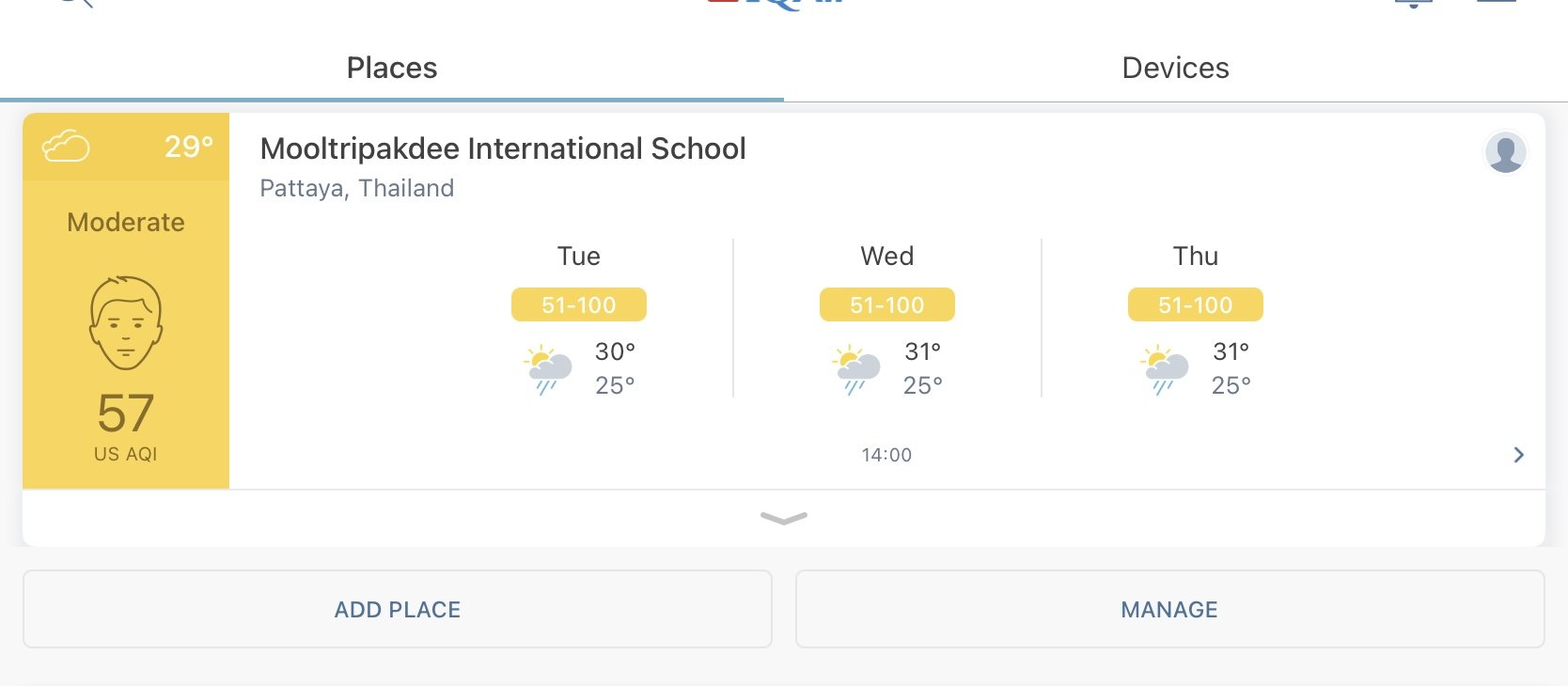This screenshot has height=686, width=1568.
Task: Open the Mooltripakdee International School title
Action: 503,148
